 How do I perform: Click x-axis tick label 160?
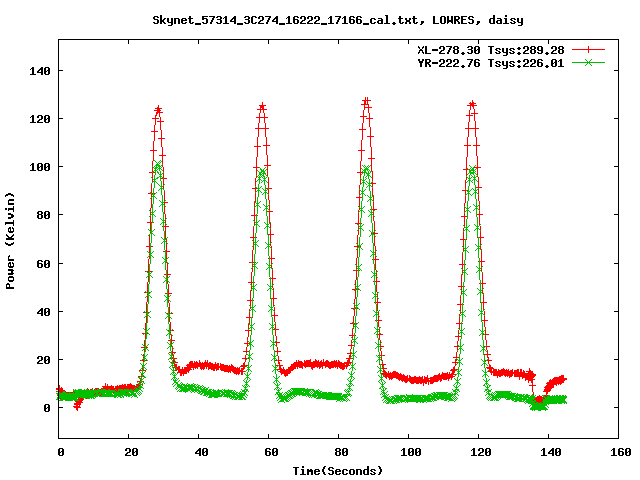click(621, 452)
